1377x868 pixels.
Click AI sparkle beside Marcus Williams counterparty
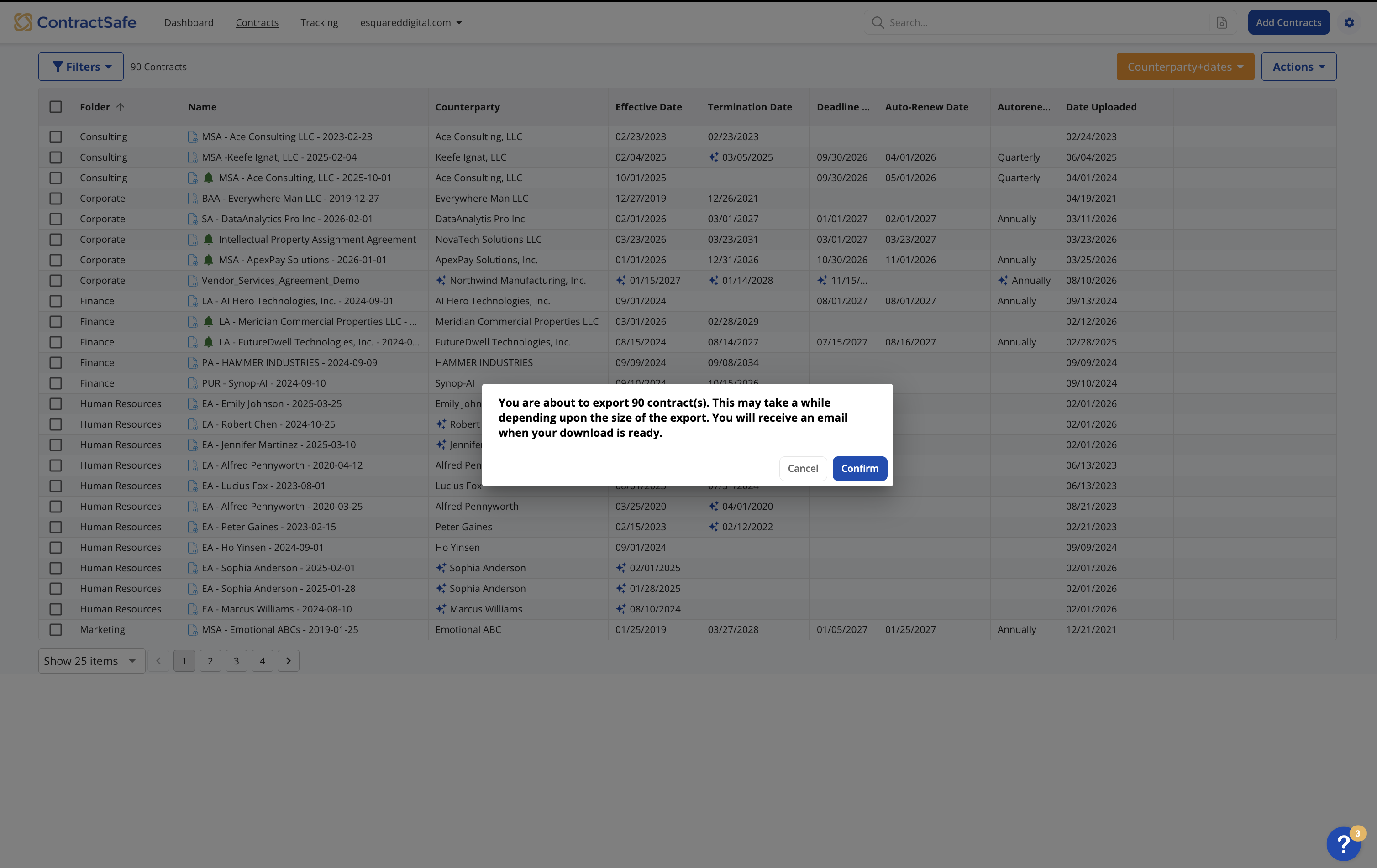pyautogui.click(x=441, y=609)
